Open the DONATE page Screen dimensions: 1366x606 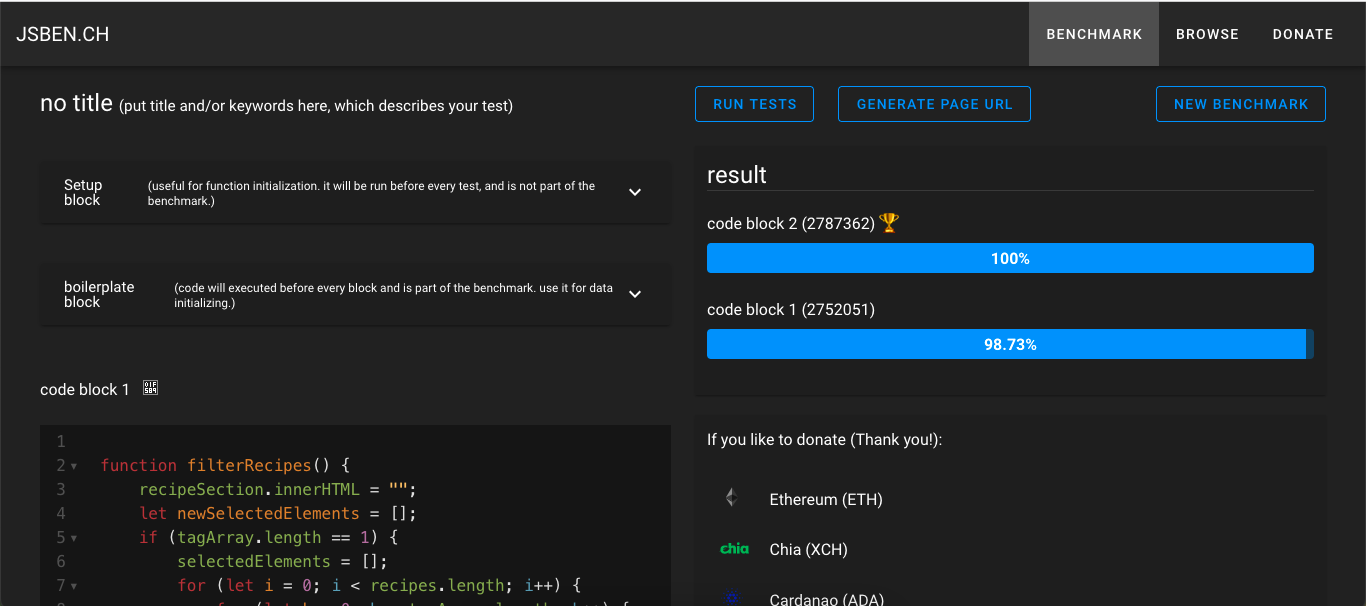pos(1302,33)
